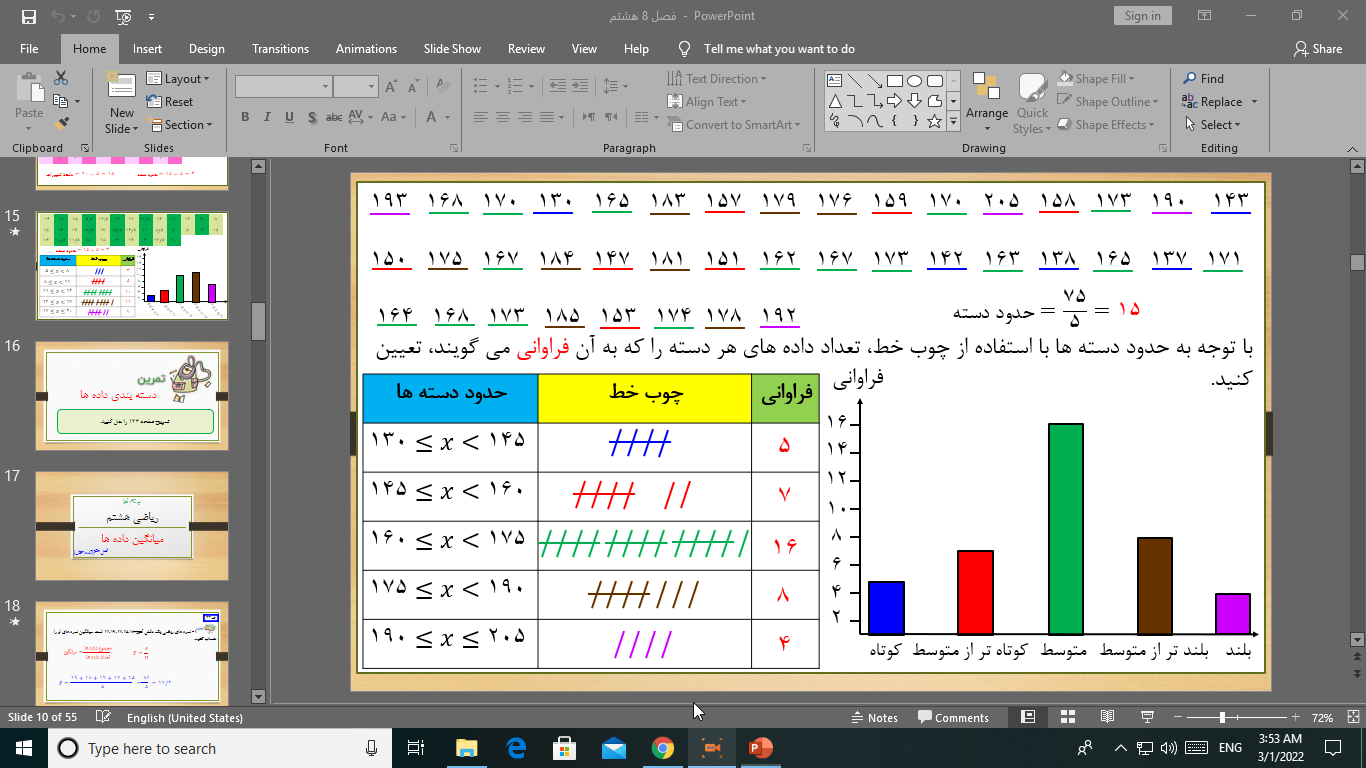The height and width of the screenshot is (768, 1366).
Task: Start Slide Show from status bar icon
Action: [1147, 717]
